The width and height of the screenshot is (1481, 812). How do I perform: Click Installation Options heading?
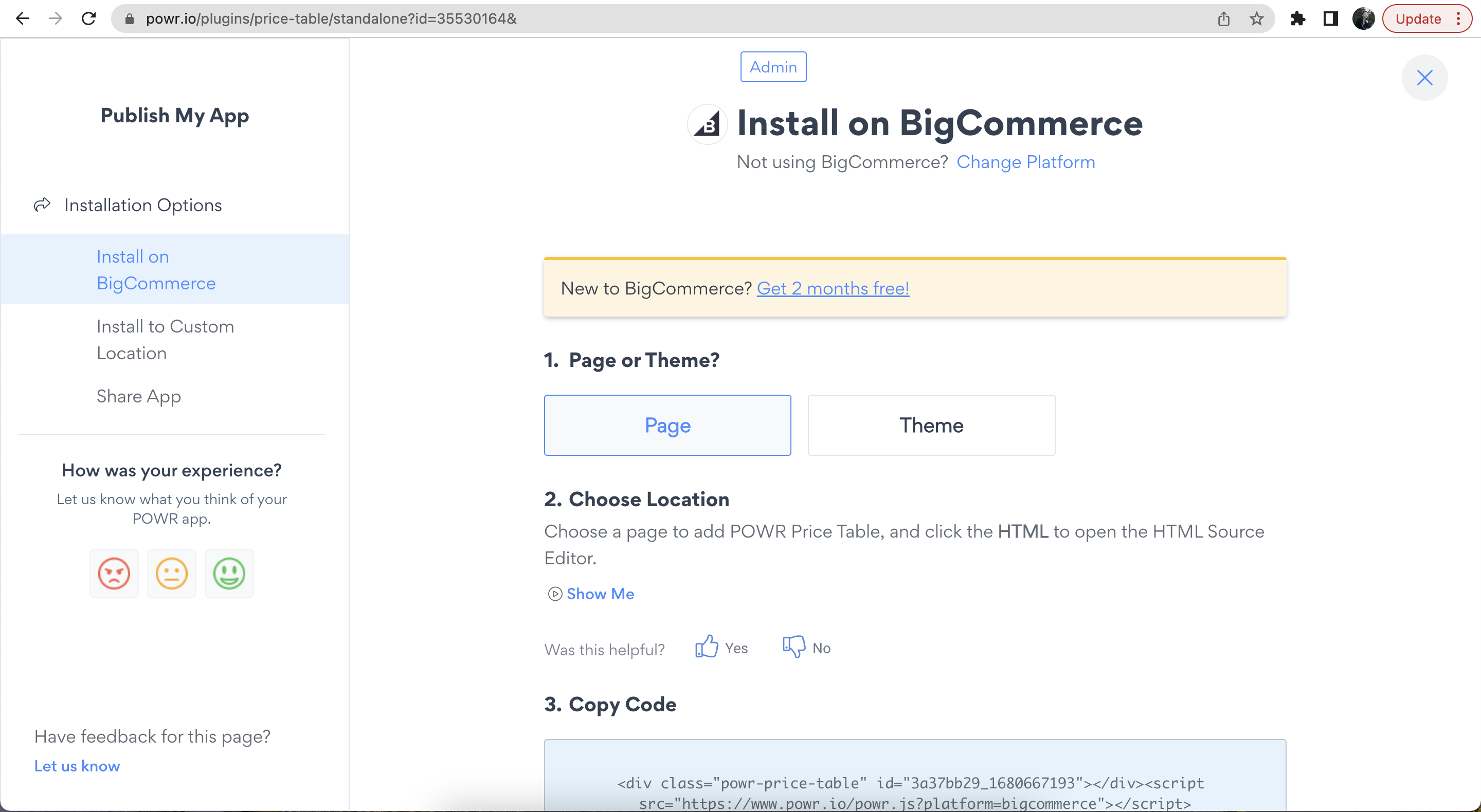pos(142,205)
